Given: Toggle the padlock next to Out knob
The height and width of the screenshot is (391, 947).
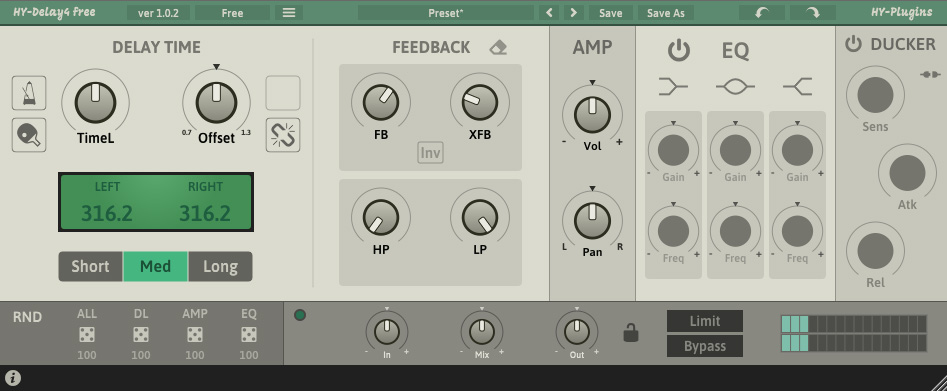Looking at the screenshot, I should tap(631, 332).
